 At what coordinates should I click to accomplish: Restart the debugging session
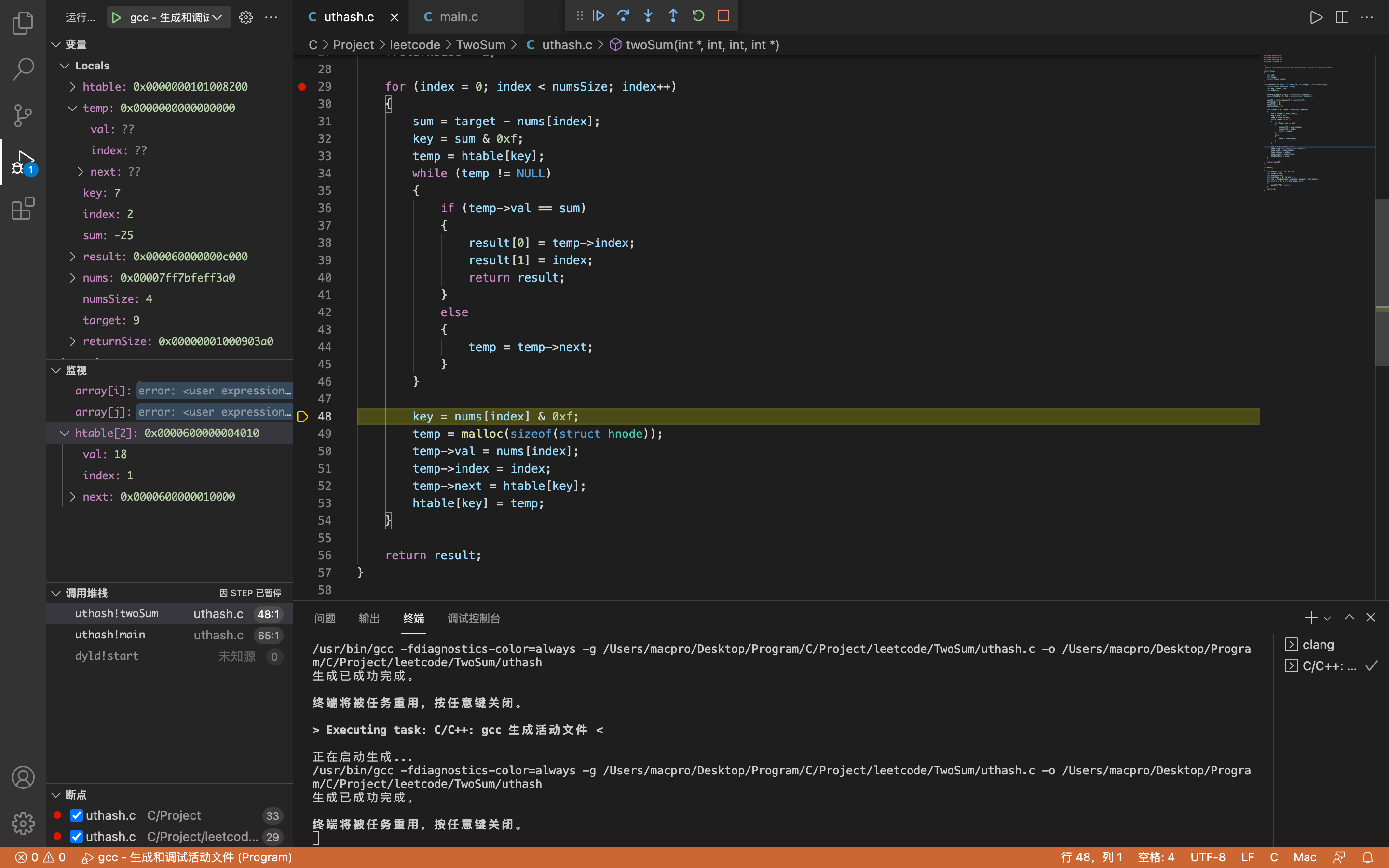coord(698,16)
